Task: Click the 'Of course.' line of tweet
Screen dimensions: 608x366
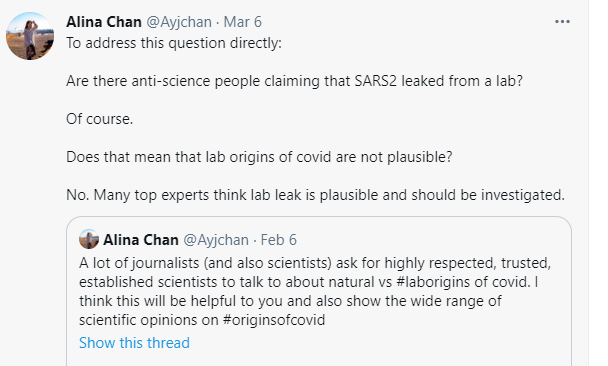Action: point(99,119)
